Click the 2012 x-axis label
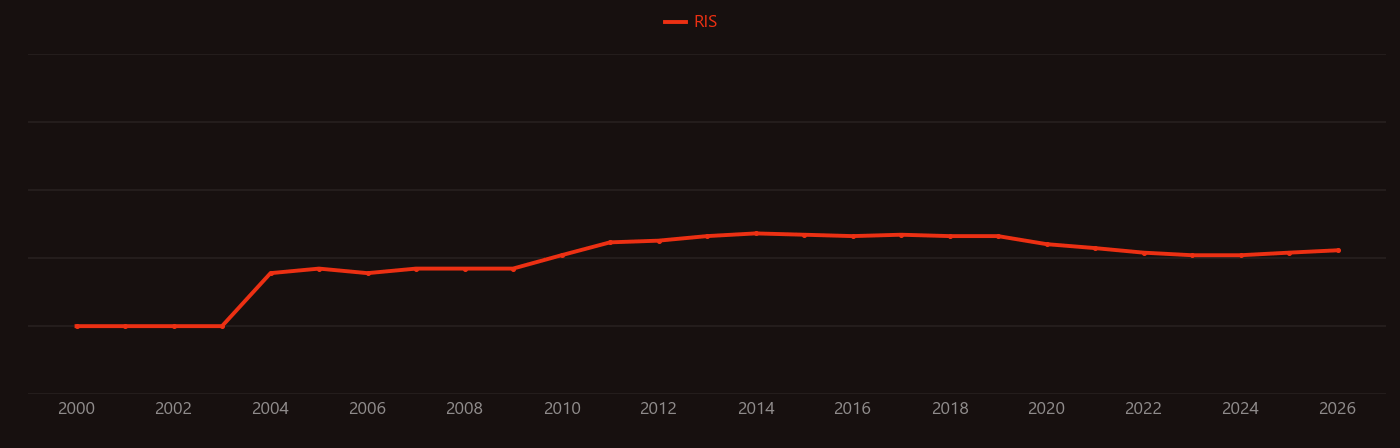 [659, 409]
